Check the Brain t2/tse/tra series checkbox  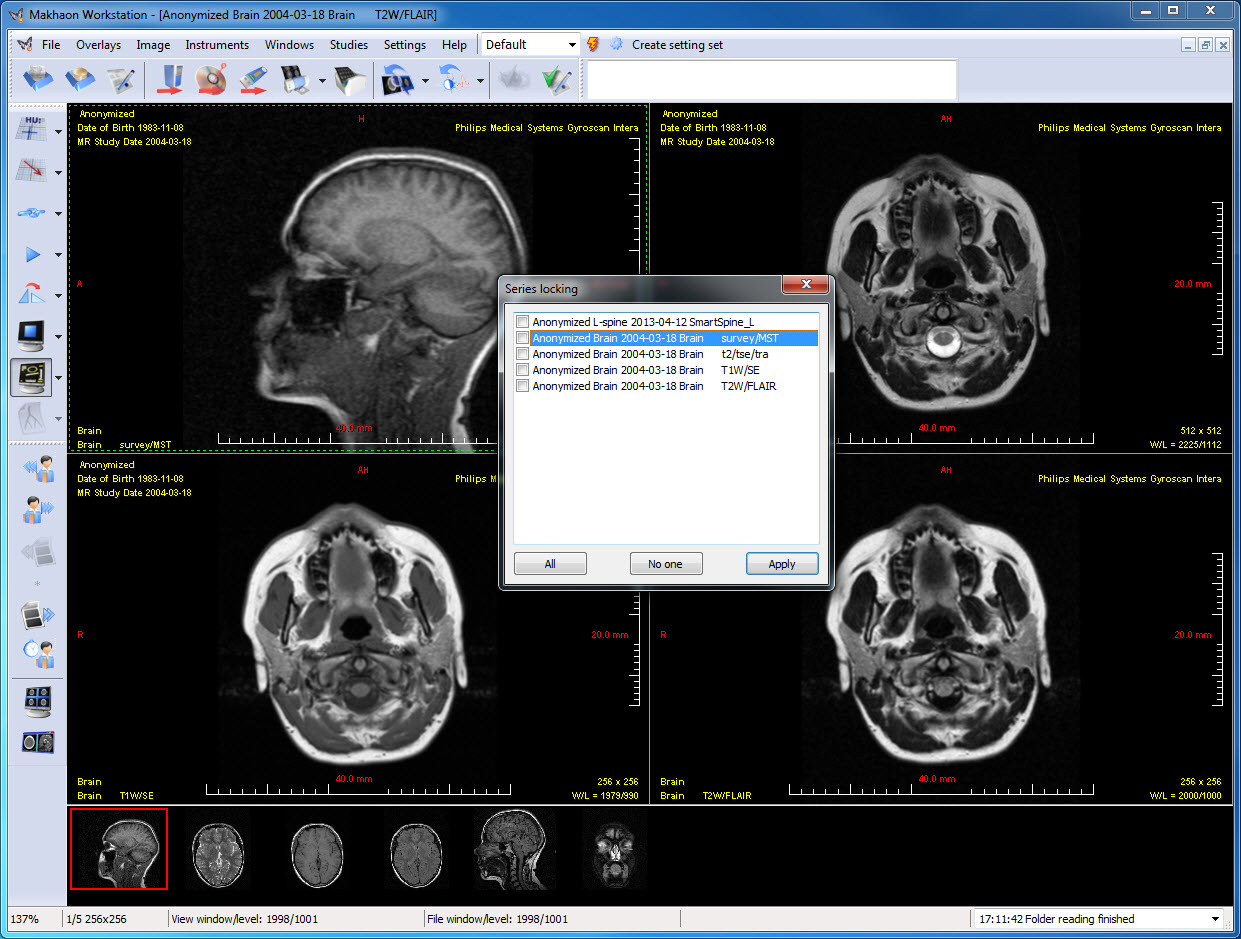coord(522,354)
